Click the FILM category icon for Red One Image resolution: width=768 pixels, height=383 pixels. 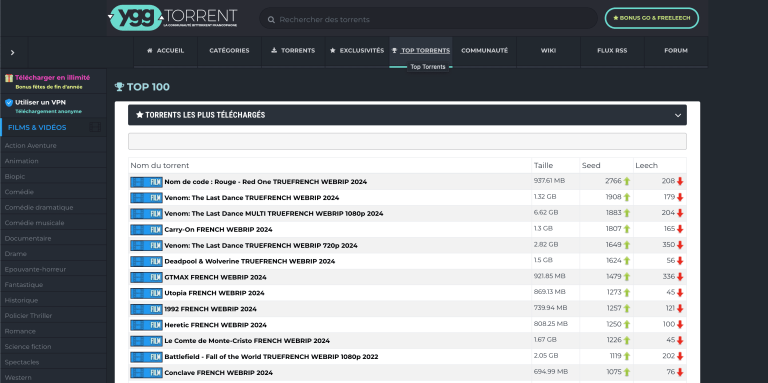[146, 182]
